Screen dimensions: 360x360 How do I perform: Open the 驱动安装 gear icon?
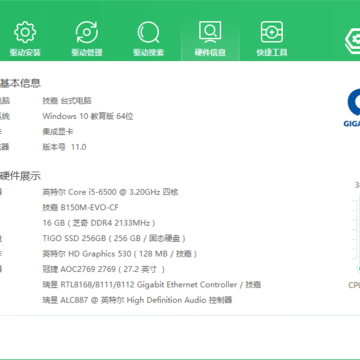[x=25, y=32]
